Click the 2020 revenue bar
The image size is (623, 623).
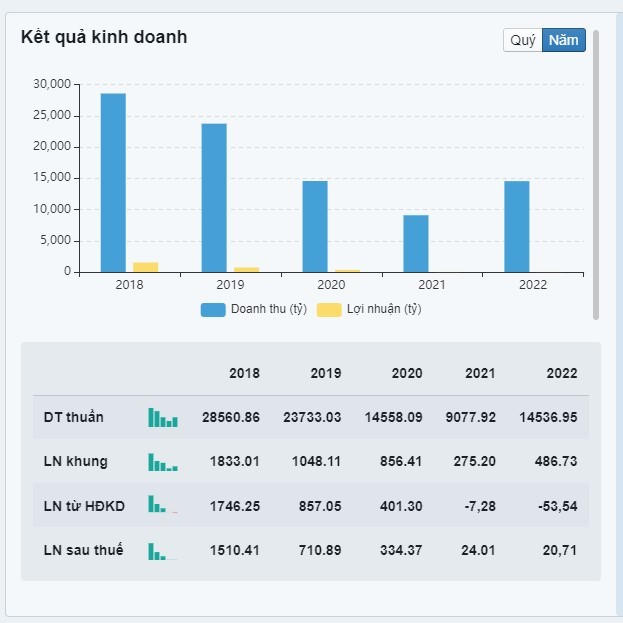coord(315,226)
